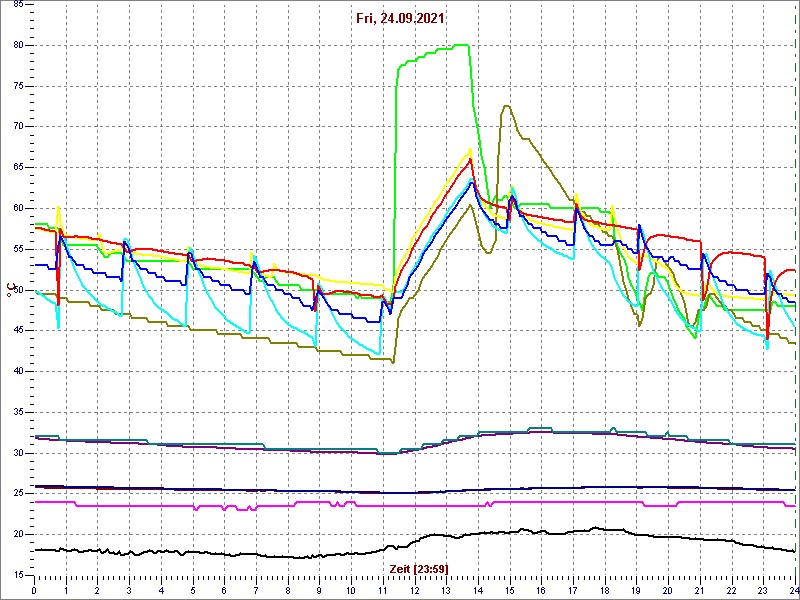Select the 45 value on the temperature axis
This screenshot has width=800, height=600.
point(17,331)
